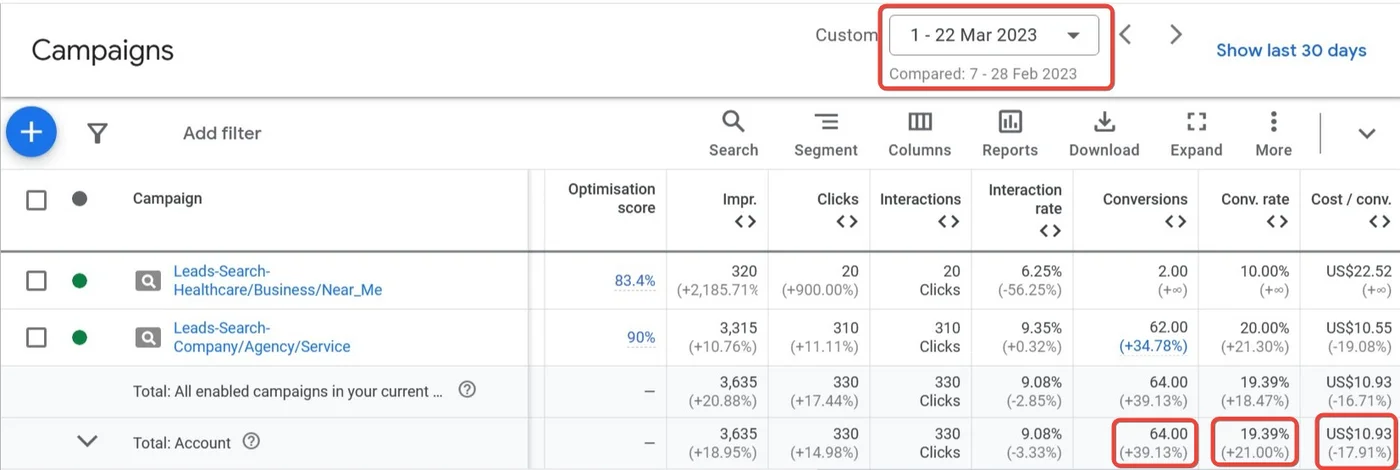
Task: Click search campaign type icon for Healthcare row
Action: tap(147, 281)
